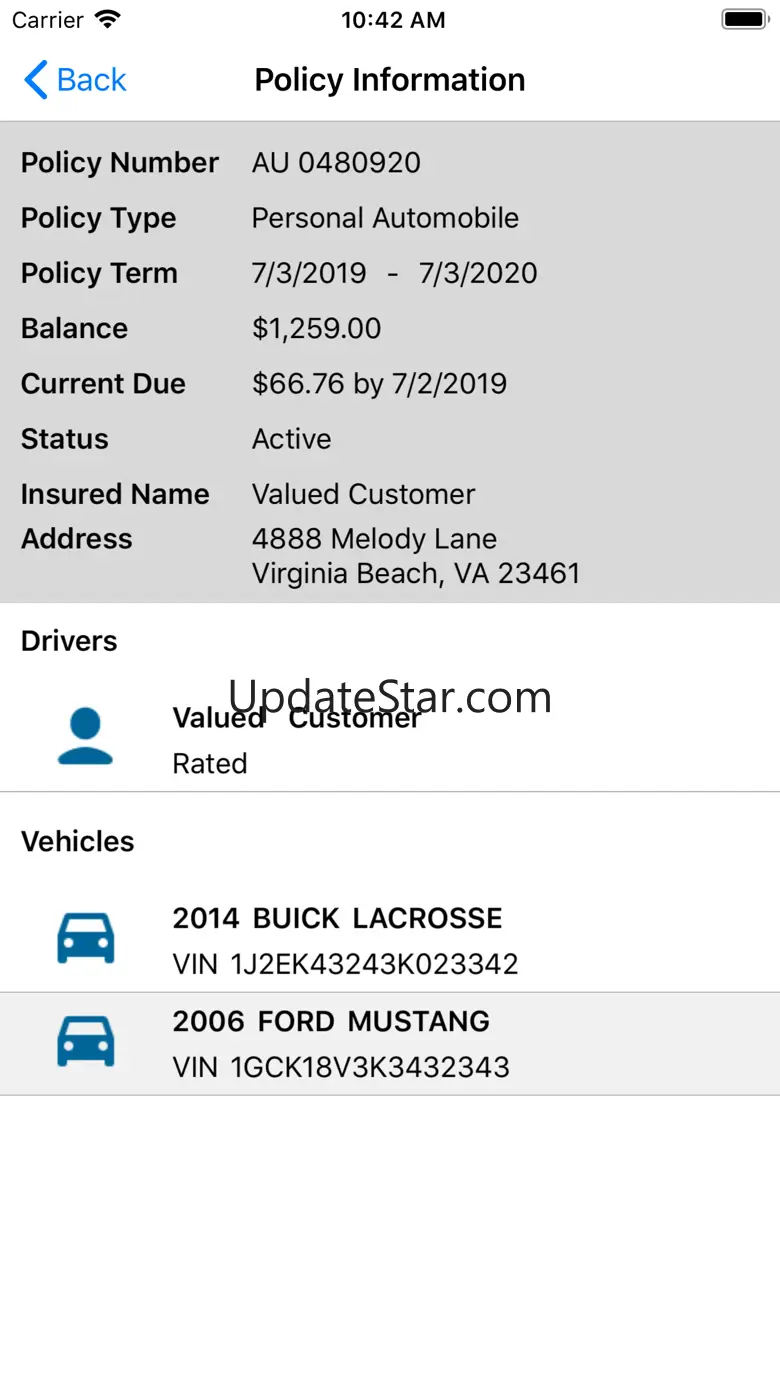Tap the Active status value

click(x=291, y=439)
